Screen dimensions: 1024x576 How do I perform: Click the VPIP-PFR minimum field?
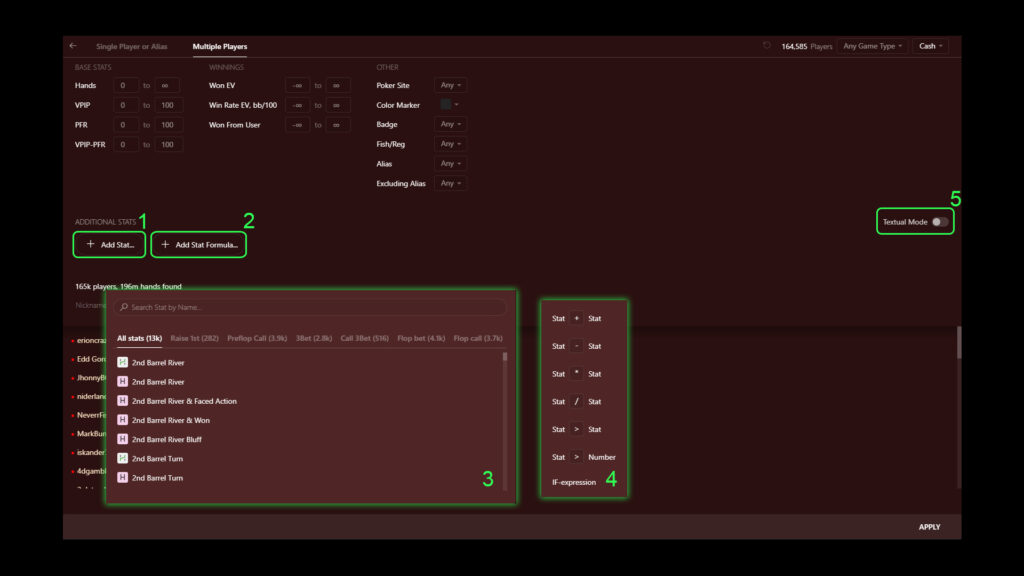(125, 144)
